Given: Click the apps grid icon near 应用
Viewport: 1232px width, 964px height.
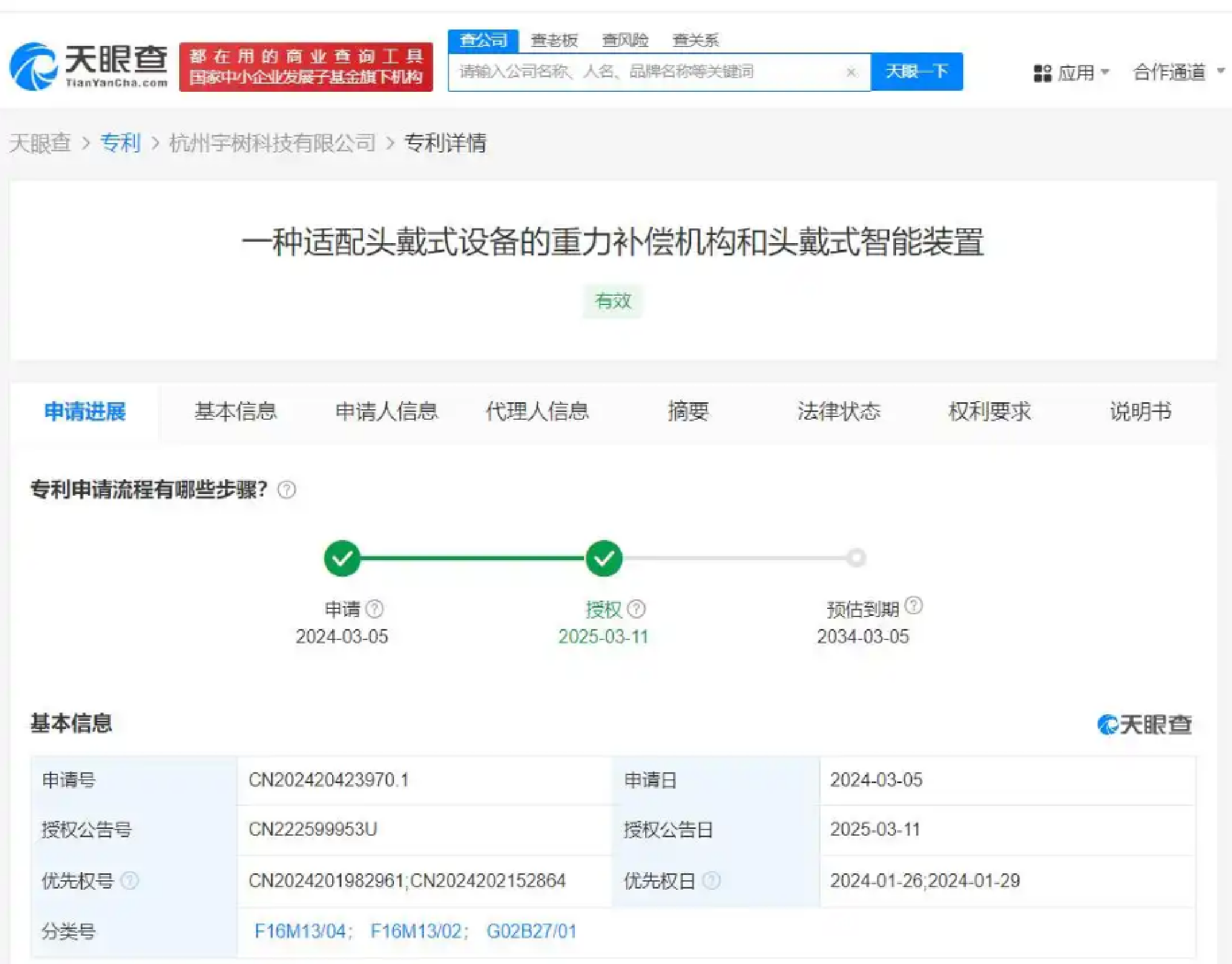Looking at the screenshot, I should click(1045, 72).
